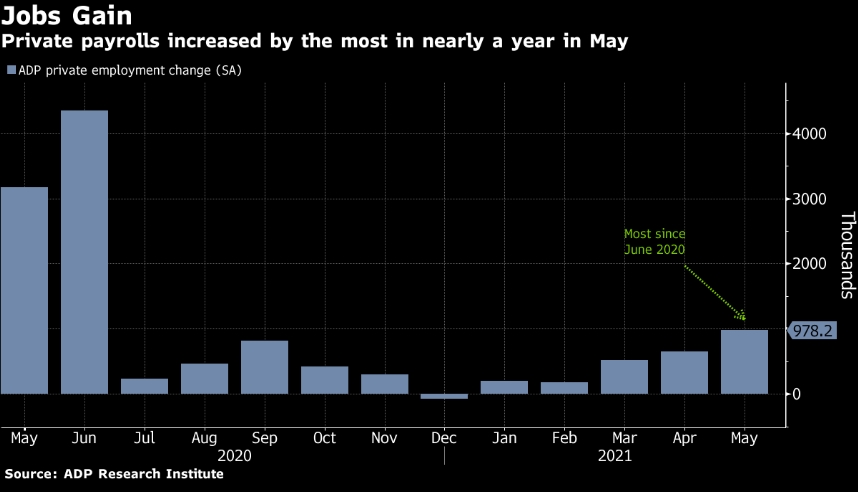Screen dimensions: 858x492
Task: Click the ADP legend color swatch
Action: tap(11, 70)
